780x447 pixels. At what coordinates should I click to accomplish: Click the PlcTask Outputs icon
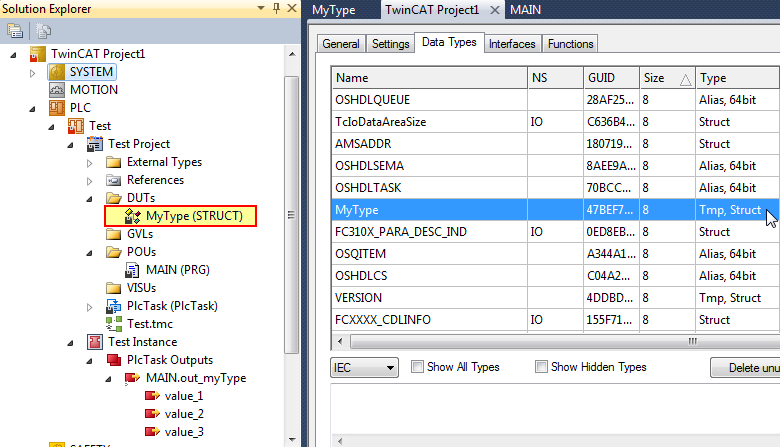click(x=113, y=360)
